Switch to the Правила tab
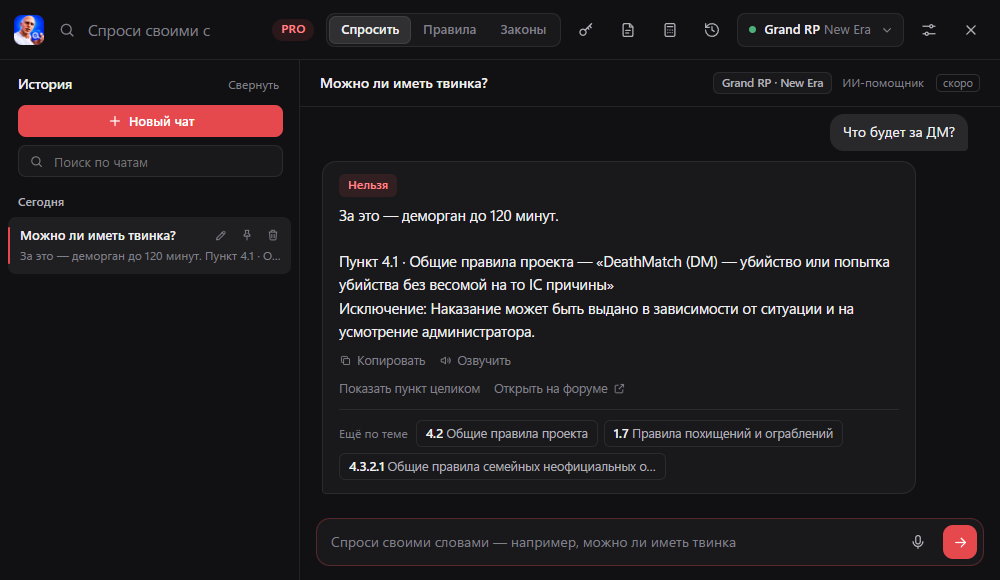 click(x=450, y=30)
